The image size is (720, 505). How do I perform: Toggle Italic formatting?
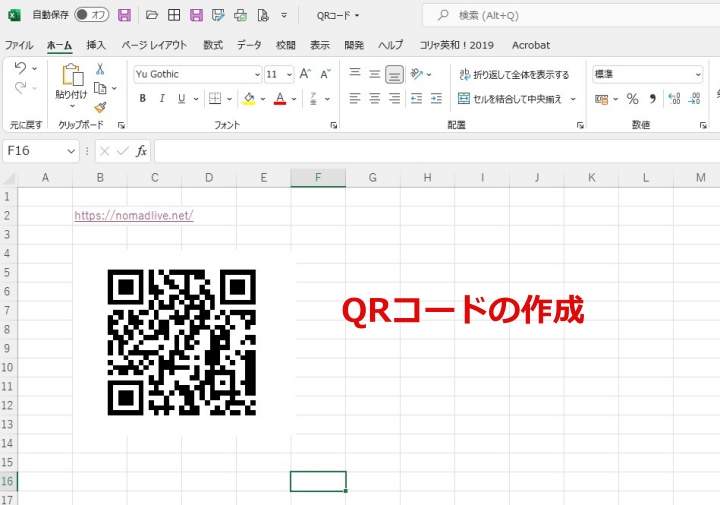click(162, 98)
